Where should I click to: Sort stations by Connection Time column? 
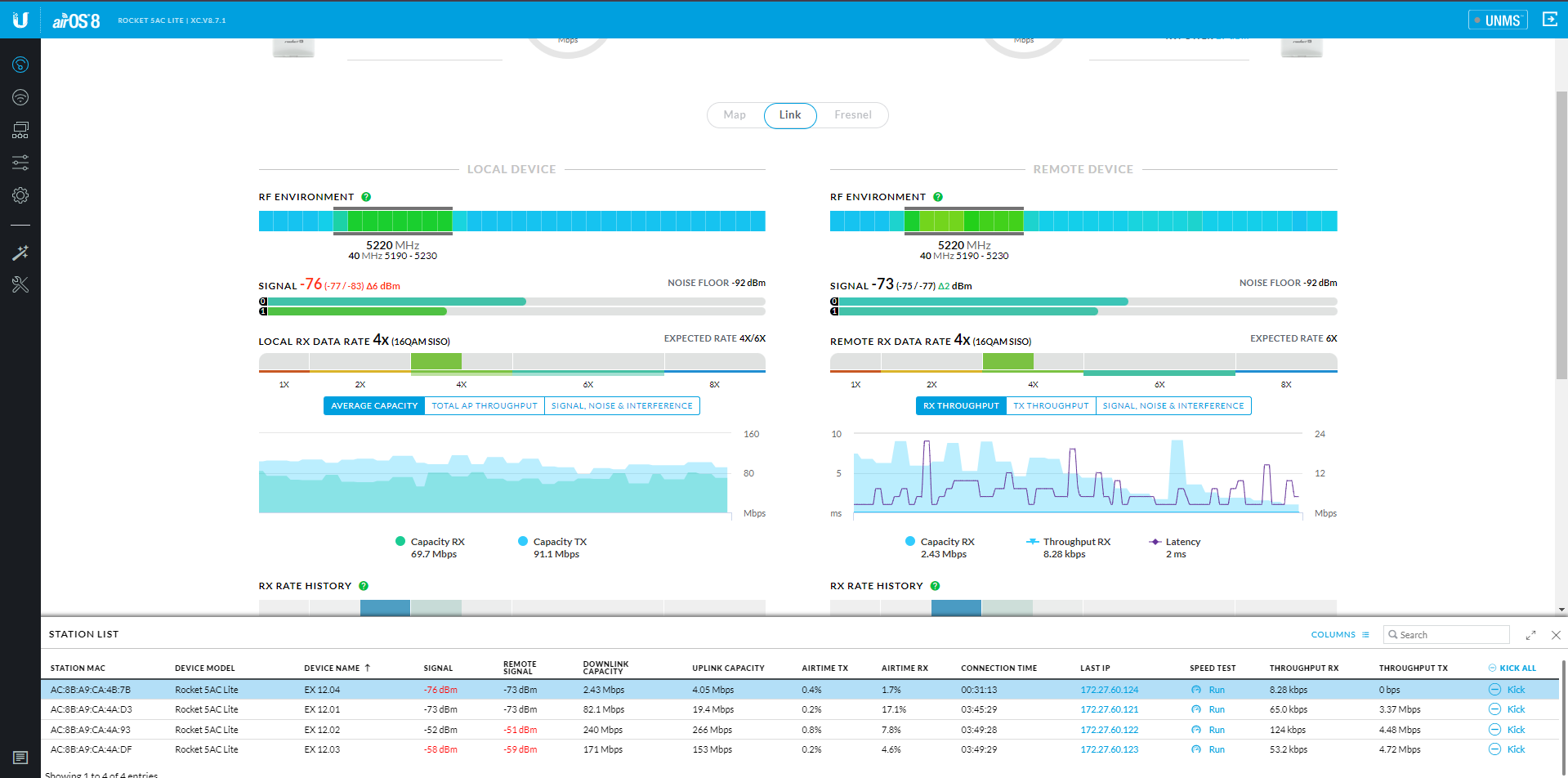998,668
